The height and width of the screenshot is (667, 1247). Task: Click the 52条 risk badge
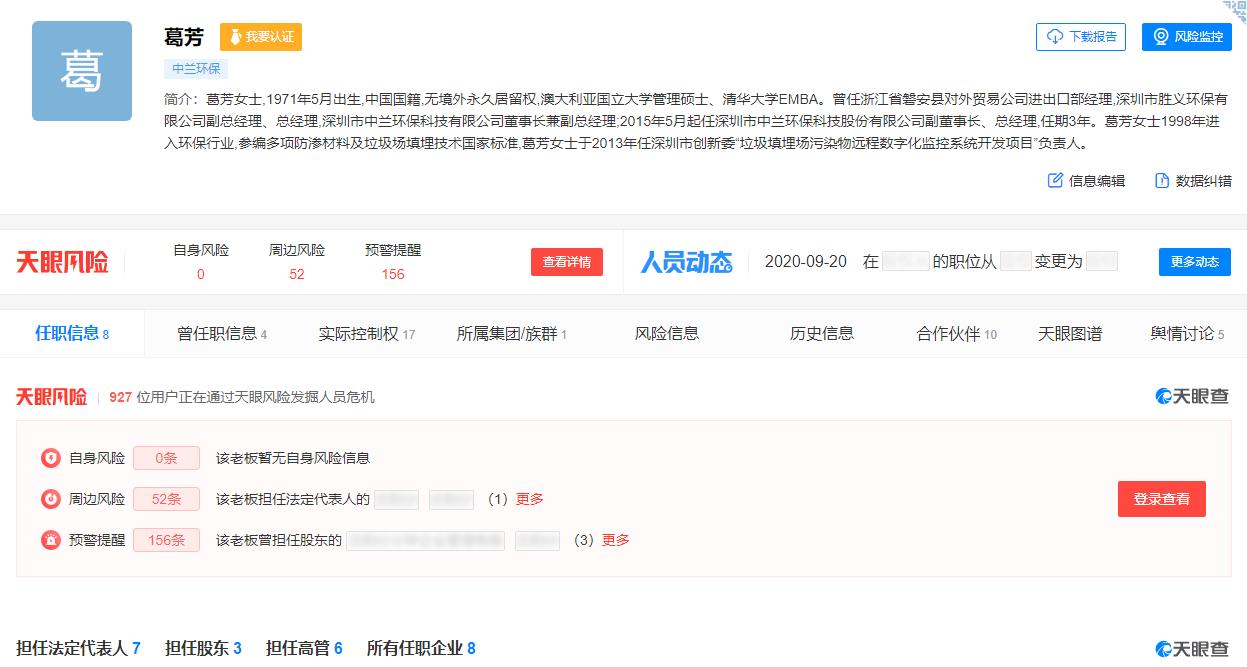tap(166, 499)
